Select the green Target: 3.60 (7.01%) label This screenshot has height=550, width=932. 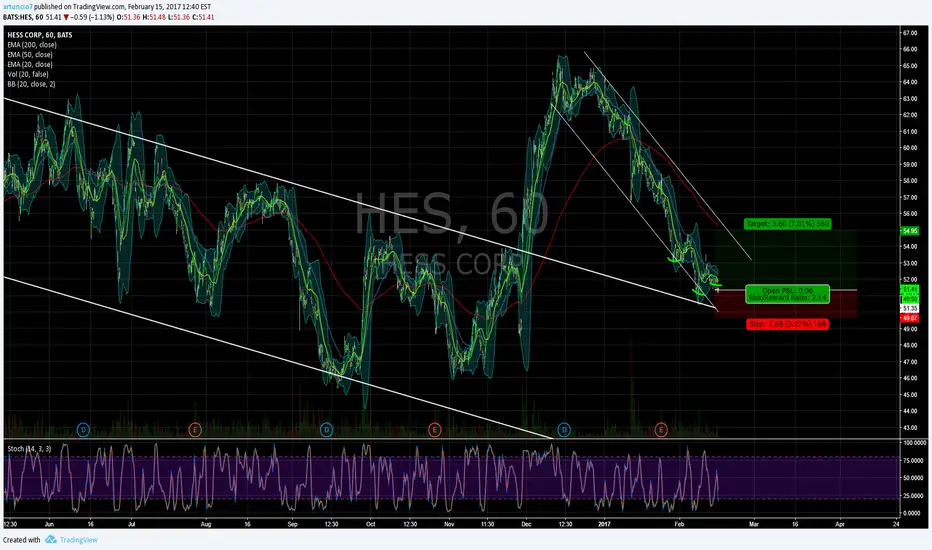[788, 224]
